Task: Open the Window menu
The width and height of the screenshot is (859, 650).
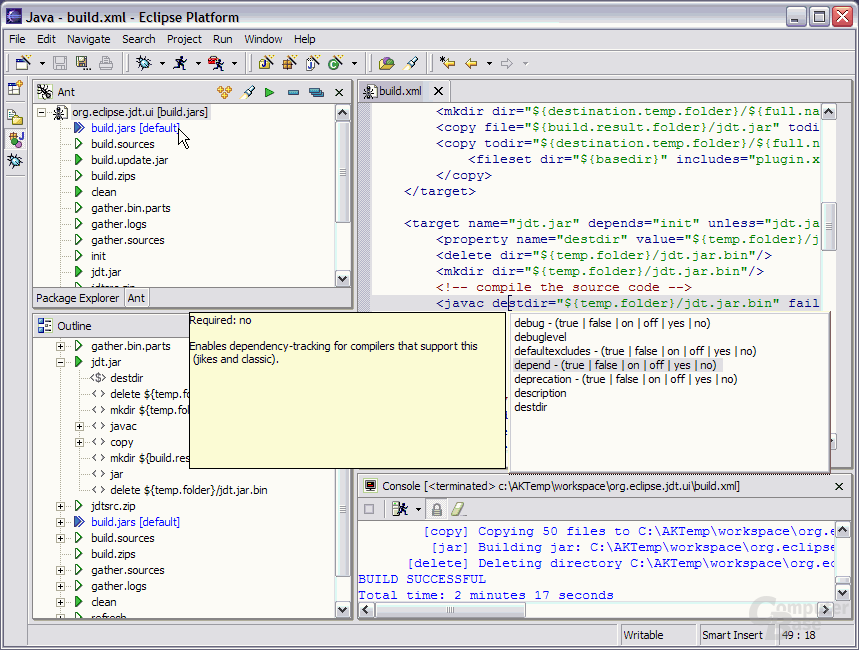Action: click(x=263, y=39)
